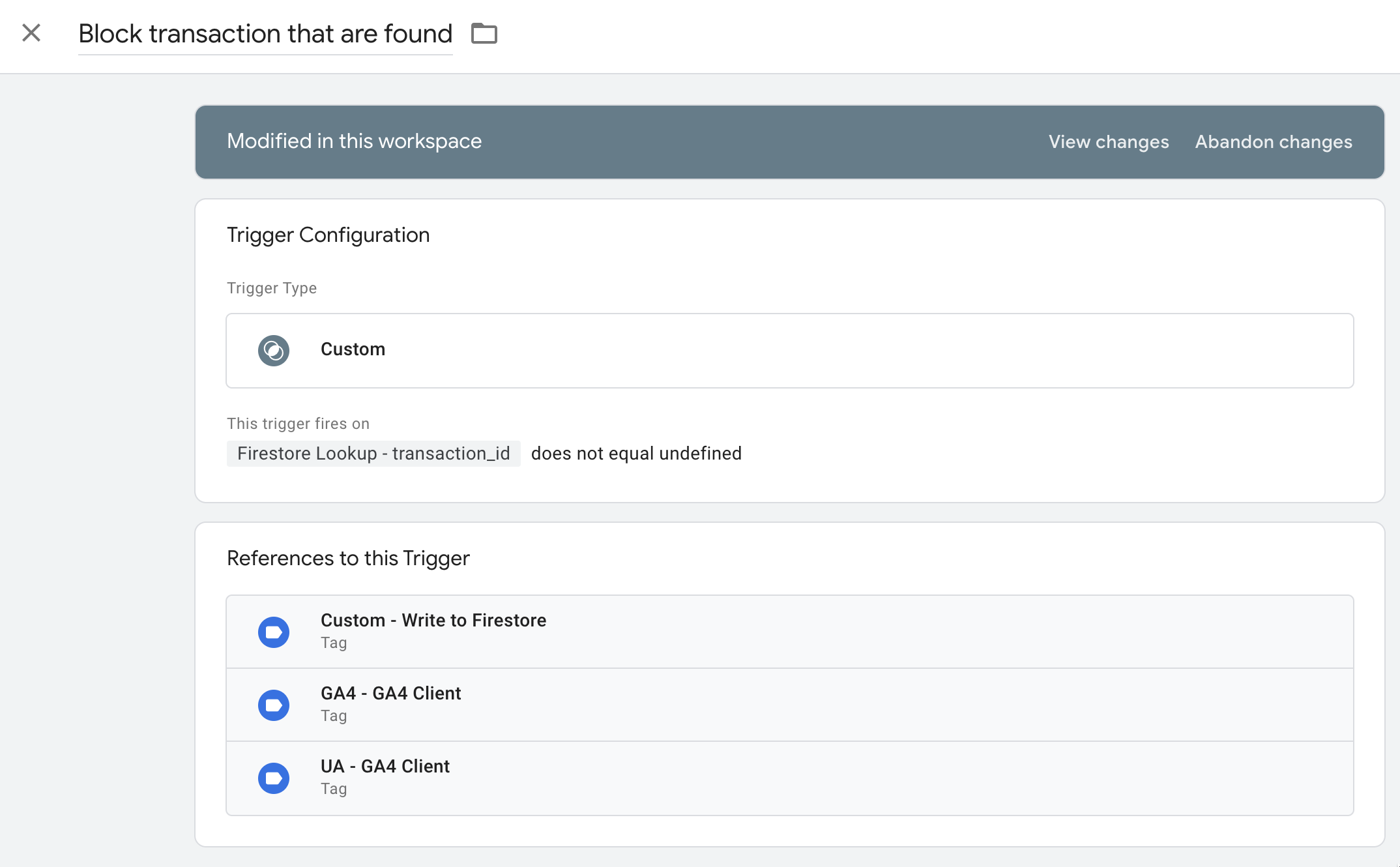Click tag icon beside UA - GA4 Client

coord(274,778)
